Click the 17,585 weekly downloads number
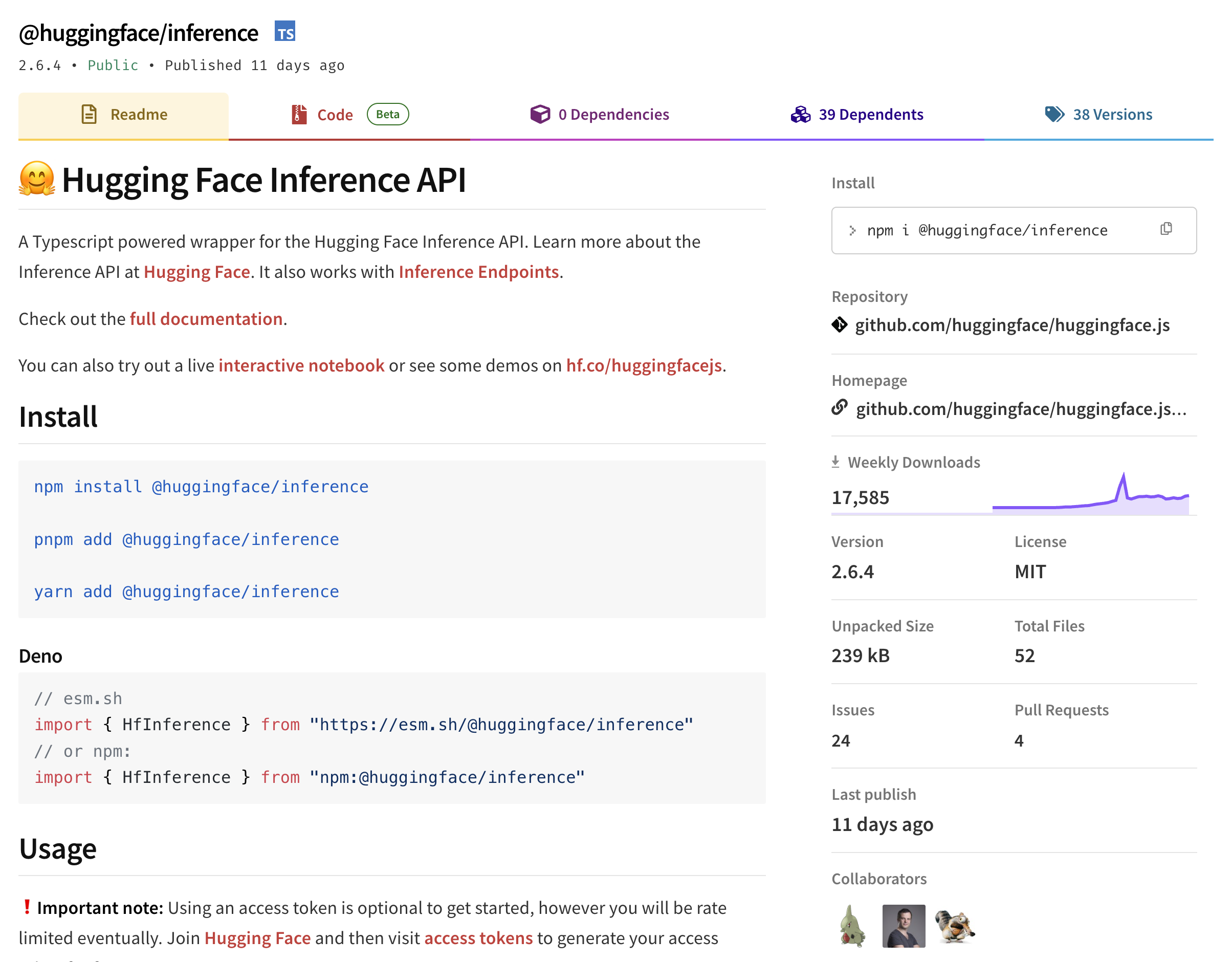The width and height of the screenshot is (1232, 962). [x=860, y=498]
